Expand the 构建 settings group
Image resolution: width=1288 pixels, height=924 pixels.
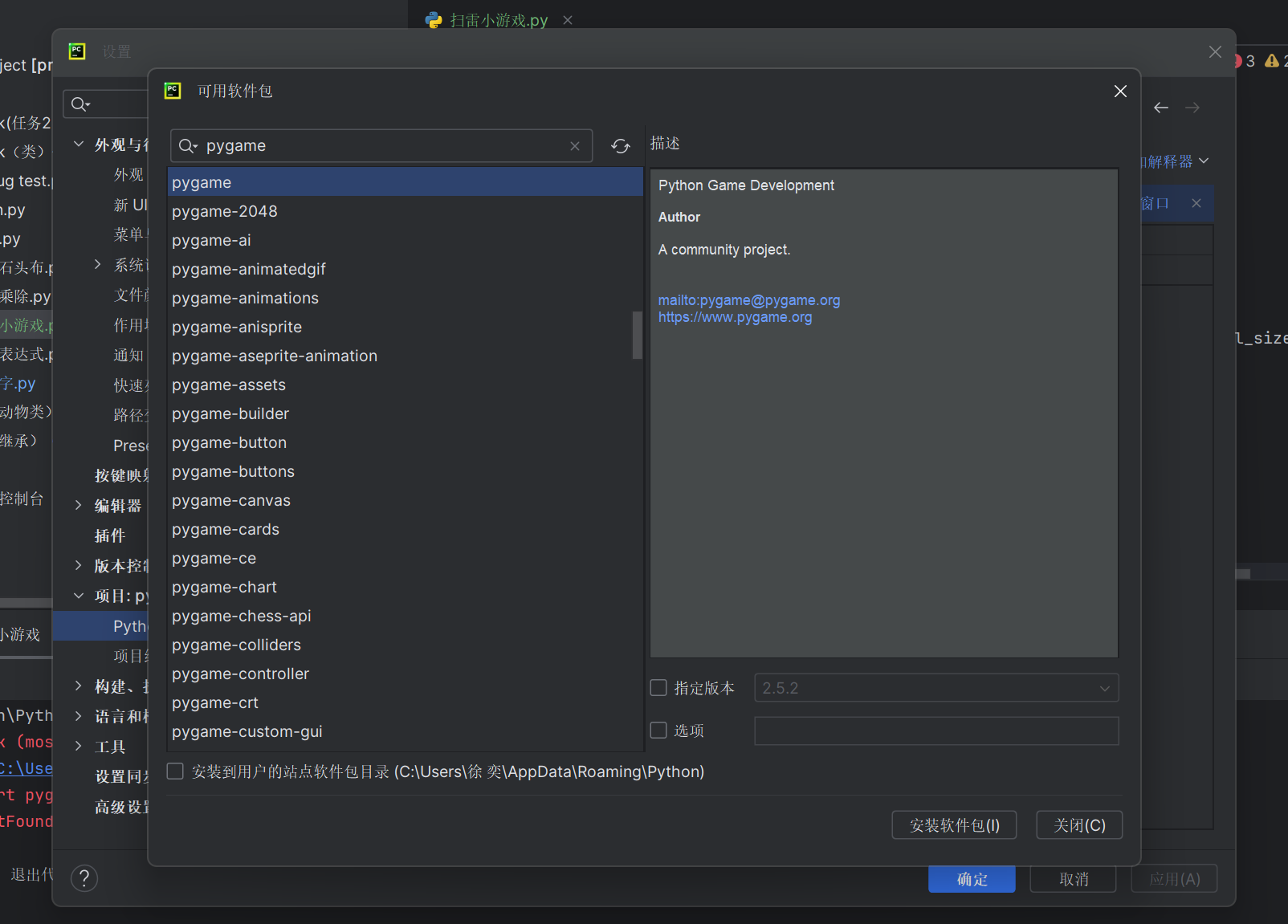click(x=79, y=686)
